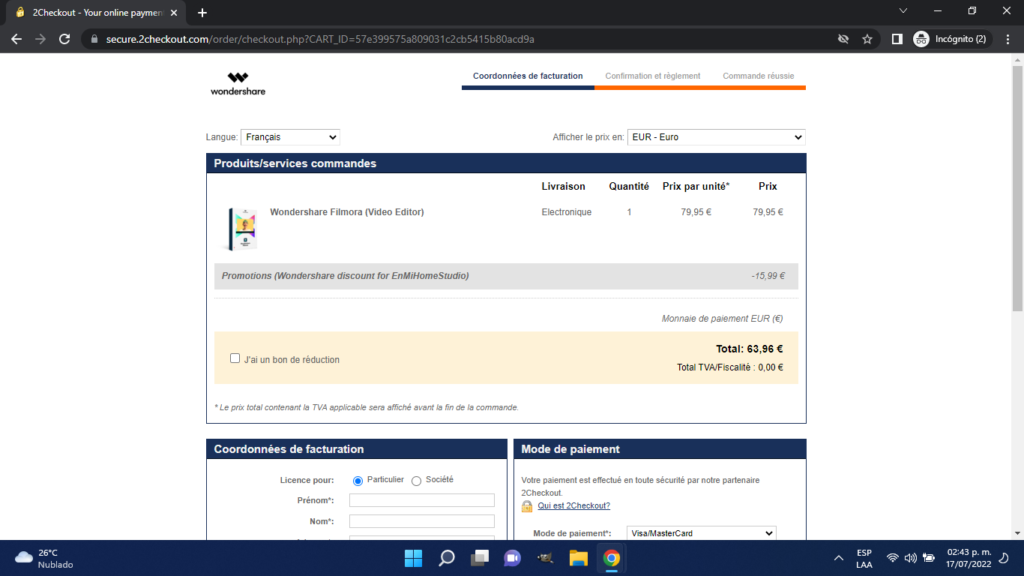The image size is (1024, 576).
Task: Check "J'ai un bon de réduction" box
Action: point(235,358)
